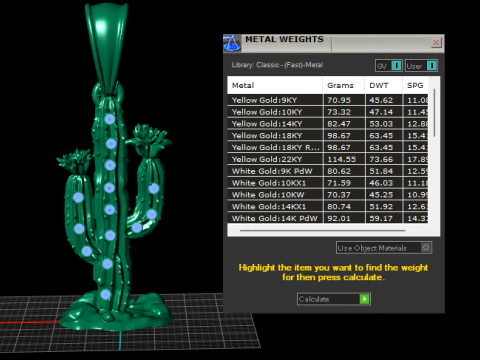Click the 47.14 DWT value
Viewport: 480px width, 360px height.
coord(381,112)
